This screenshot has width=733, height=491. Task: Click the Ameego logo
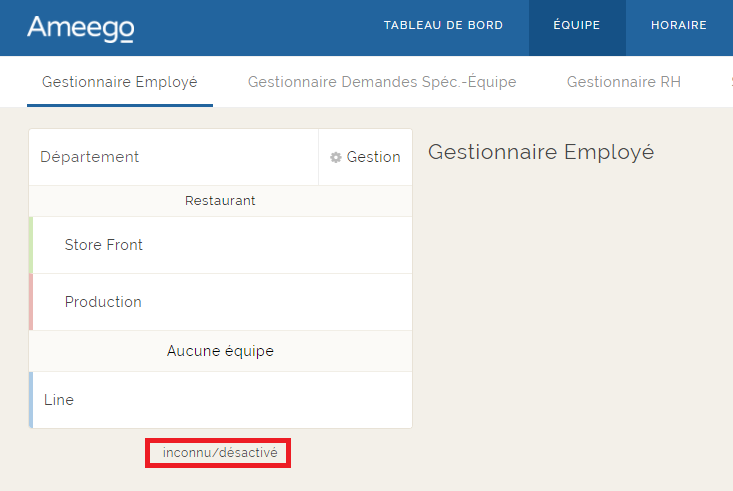[80, 28]
